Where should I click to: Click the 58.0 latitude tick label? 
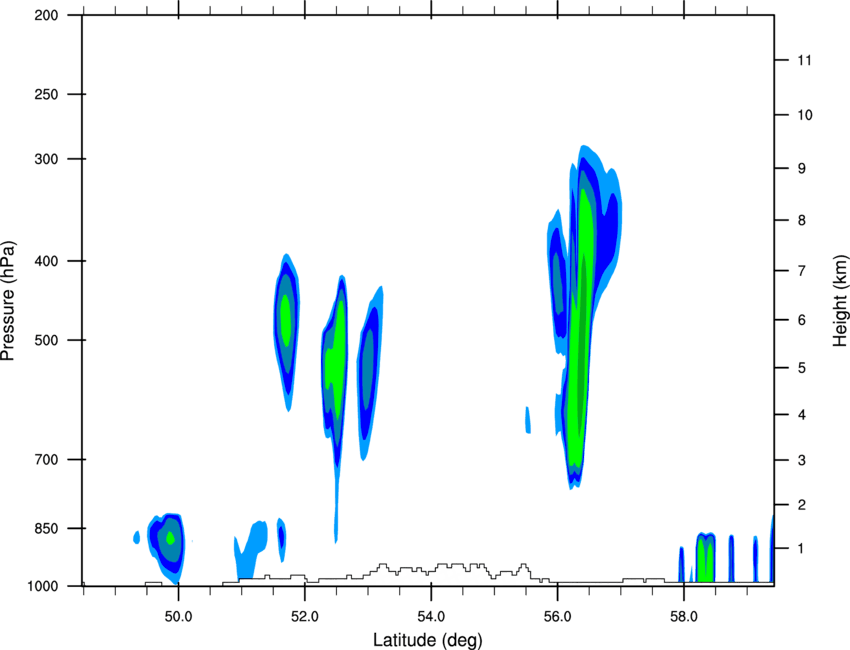click(x=684, y=617)
